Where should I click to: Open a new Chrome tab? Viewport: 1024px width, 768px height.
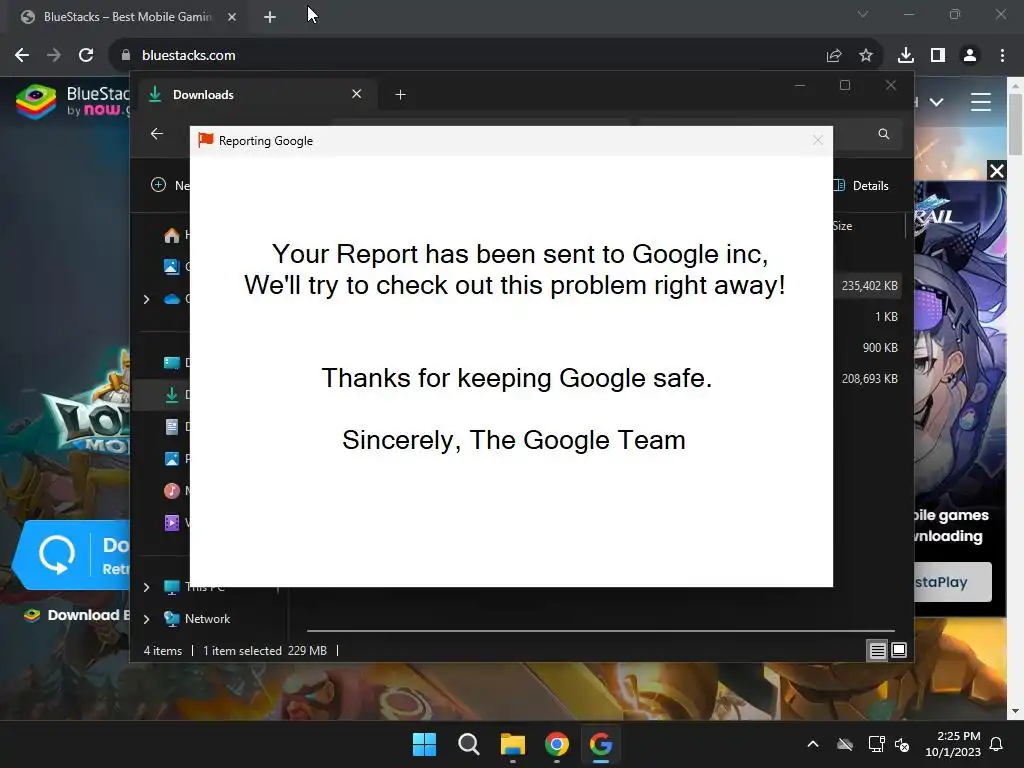pyautogui.click(x=270, y=18)
